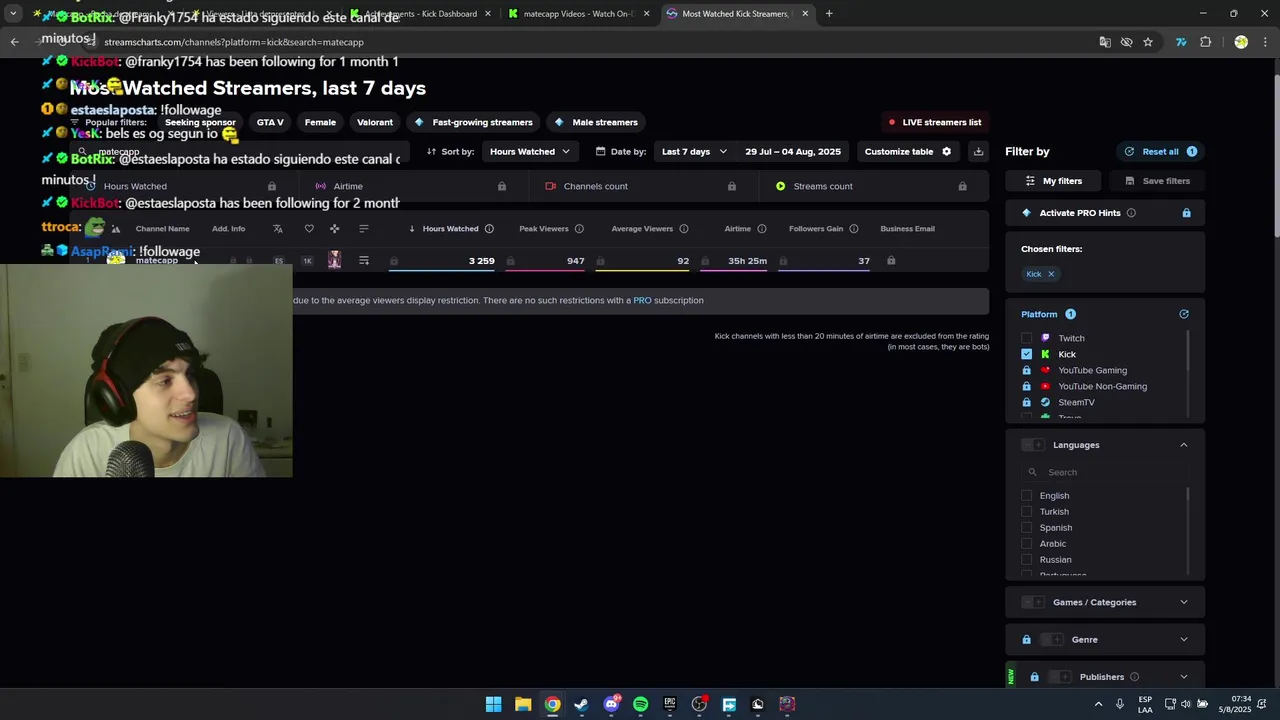Bookmark this page with the star icon
Screen dimensions: 1280x720
[x=1148, y=42]
